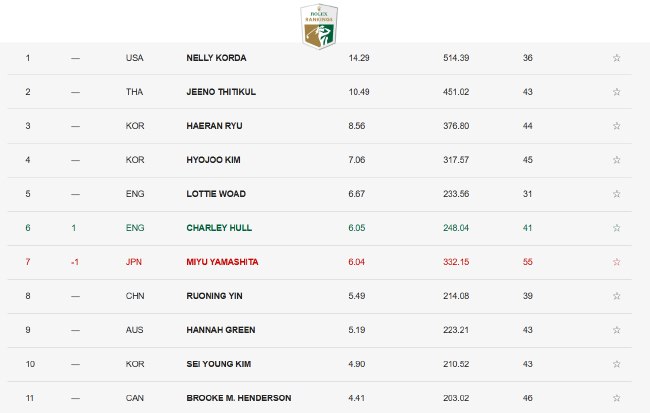
Task: Click the Hannah Green ranking row name
Action: pos(221,330)
